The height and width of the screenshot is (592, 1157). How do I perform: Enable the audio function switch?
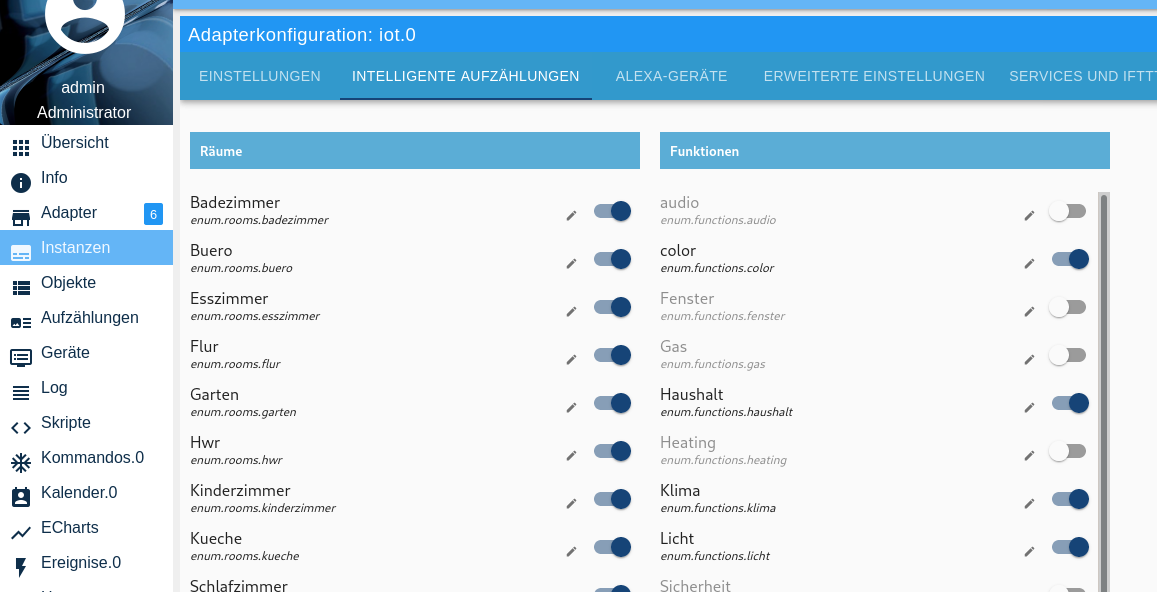point(1068,211)
